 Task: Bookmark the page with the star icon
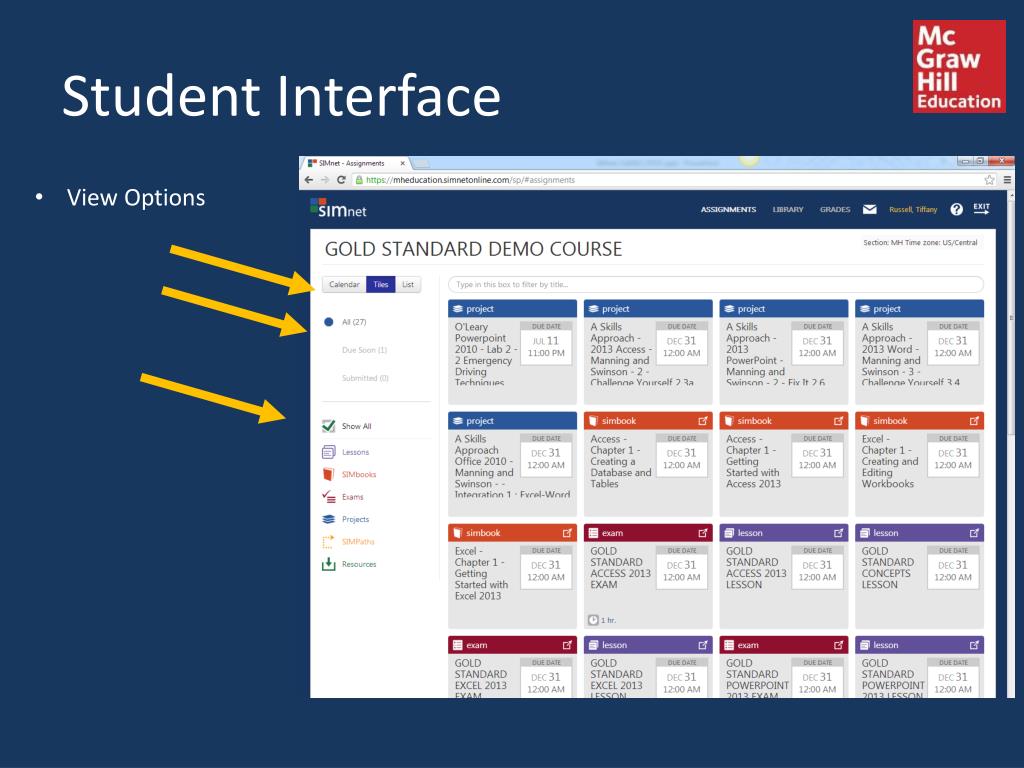pos(989,180)
